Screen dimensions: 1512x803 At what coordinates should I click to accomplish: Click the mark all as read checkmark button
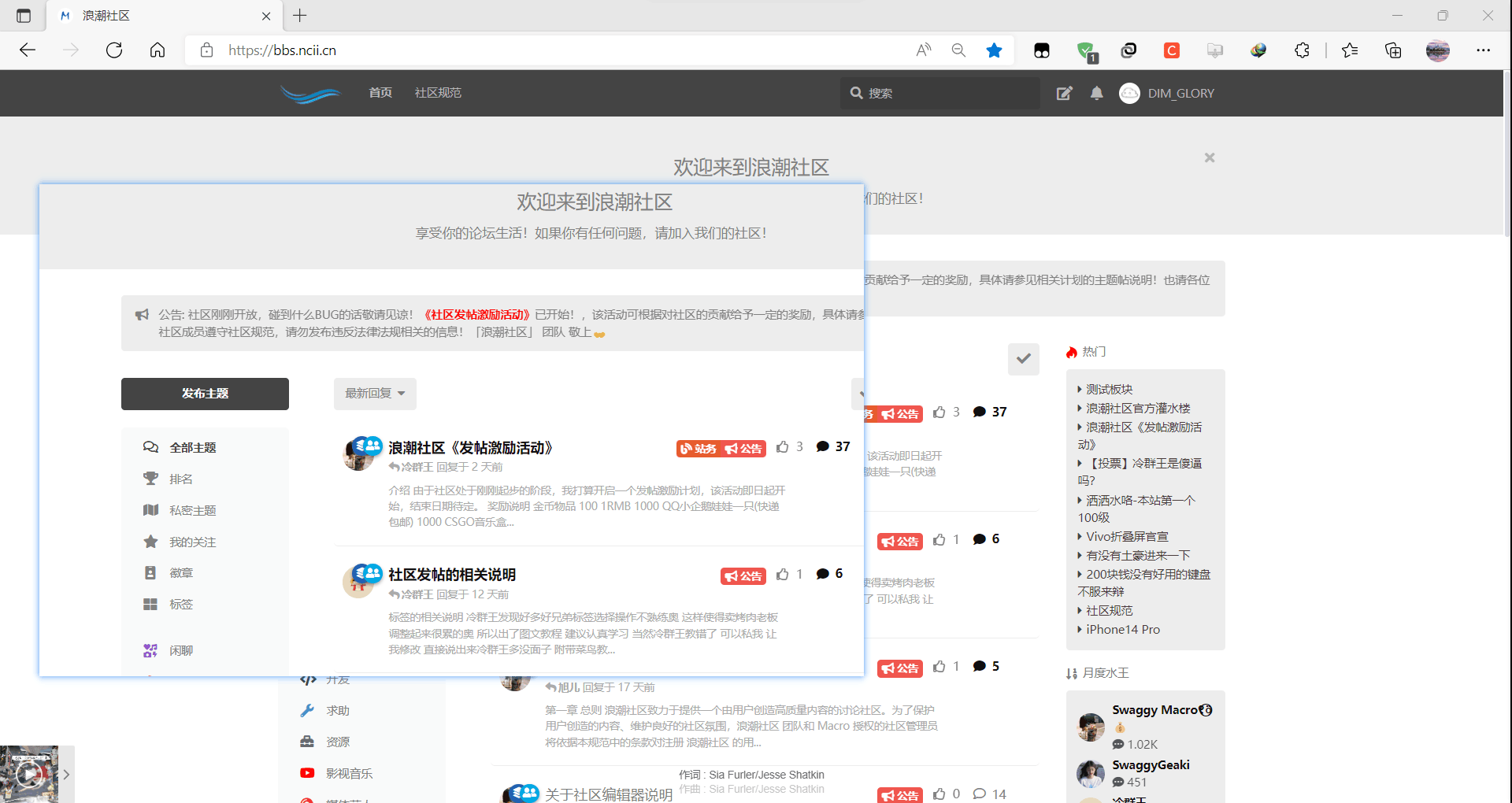pos(1023,359)
